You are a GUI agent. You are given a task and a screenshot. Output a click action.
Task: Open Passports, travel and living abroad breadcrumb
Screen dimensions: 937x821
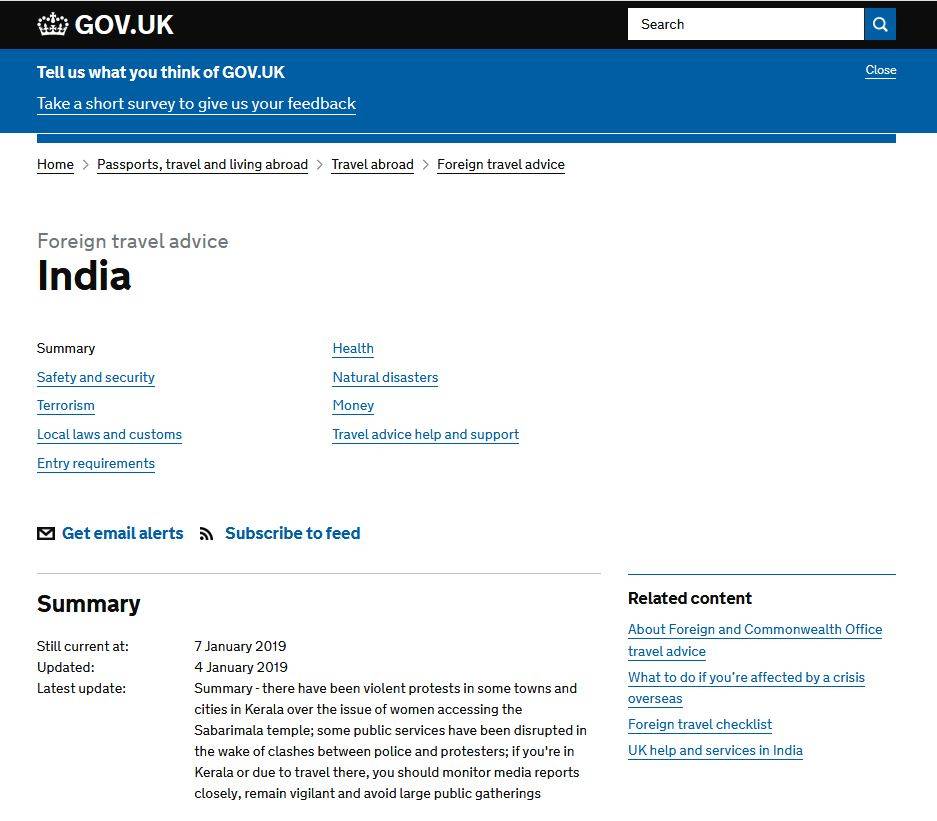pos(202,165)
